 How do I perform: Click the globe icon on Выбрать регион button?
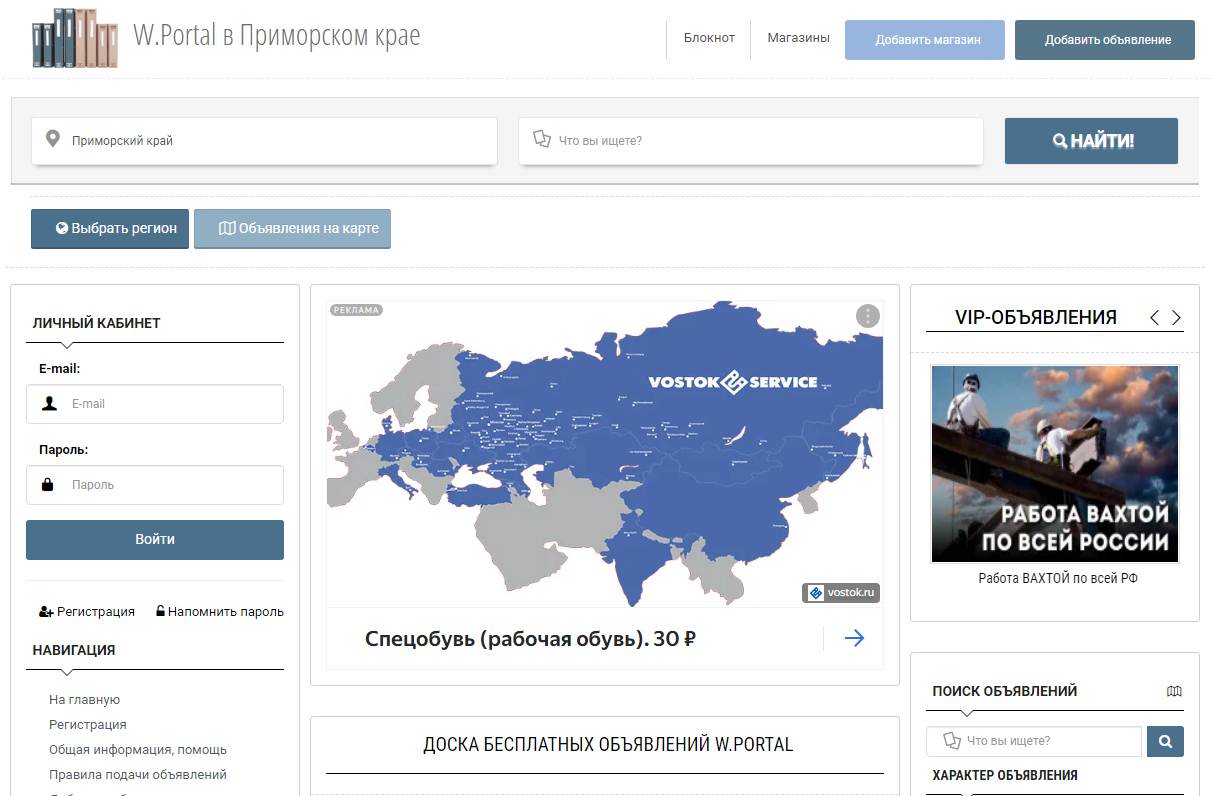pos(62,228)
